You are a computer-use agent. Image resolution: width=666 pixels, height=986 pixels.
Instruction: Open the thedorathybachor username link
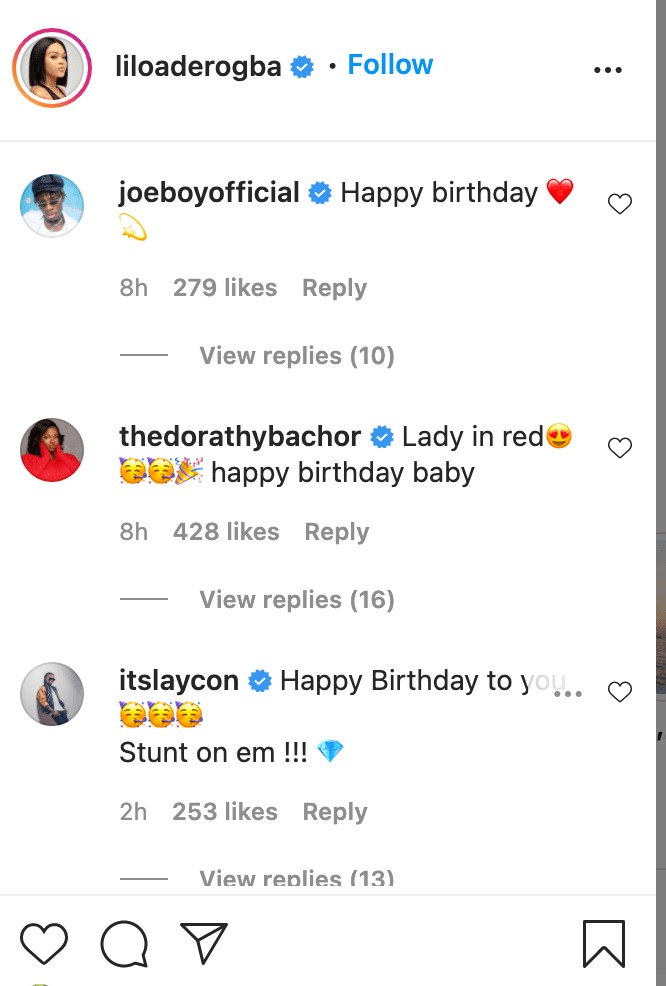pos(240,437)
